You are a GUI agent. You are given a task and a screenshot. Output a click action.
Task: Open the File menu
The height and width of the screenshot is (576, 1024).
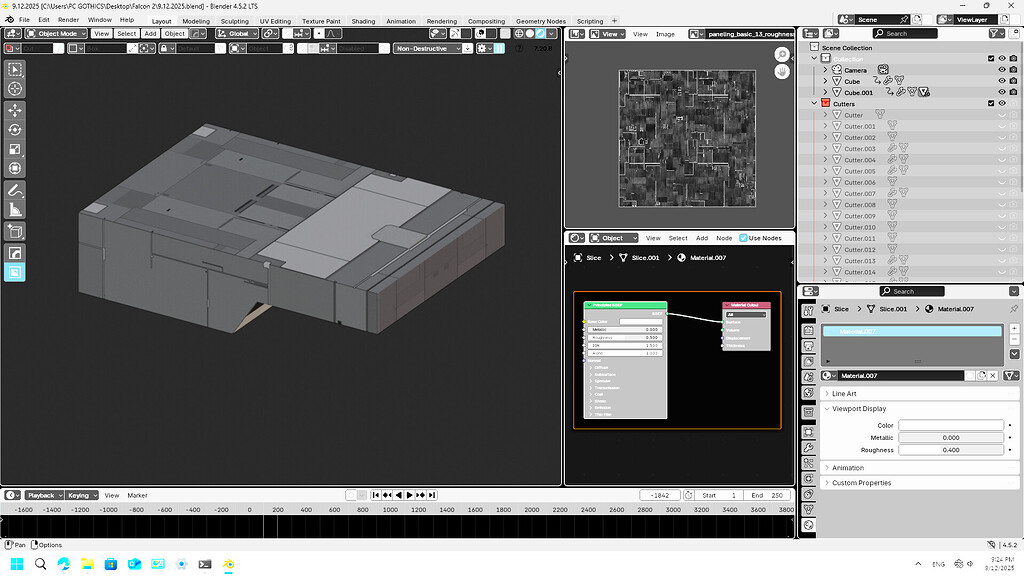coord(24,20)
